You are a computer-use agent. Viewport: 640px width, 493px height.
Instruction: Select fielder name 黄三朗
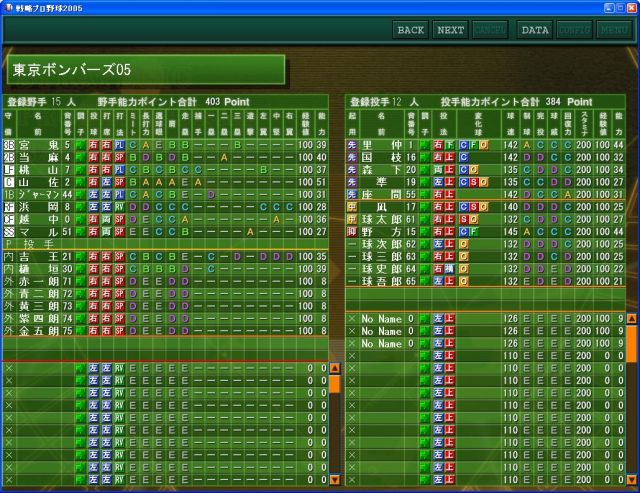38,306
